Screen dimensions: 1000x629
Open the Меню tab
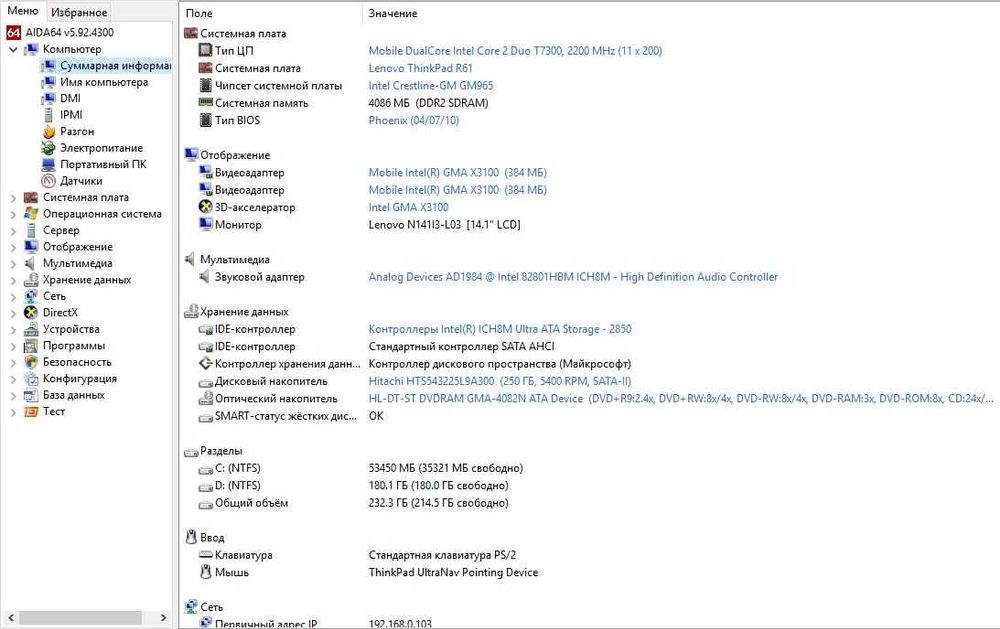pyautogui.click(x=23, y=11)
